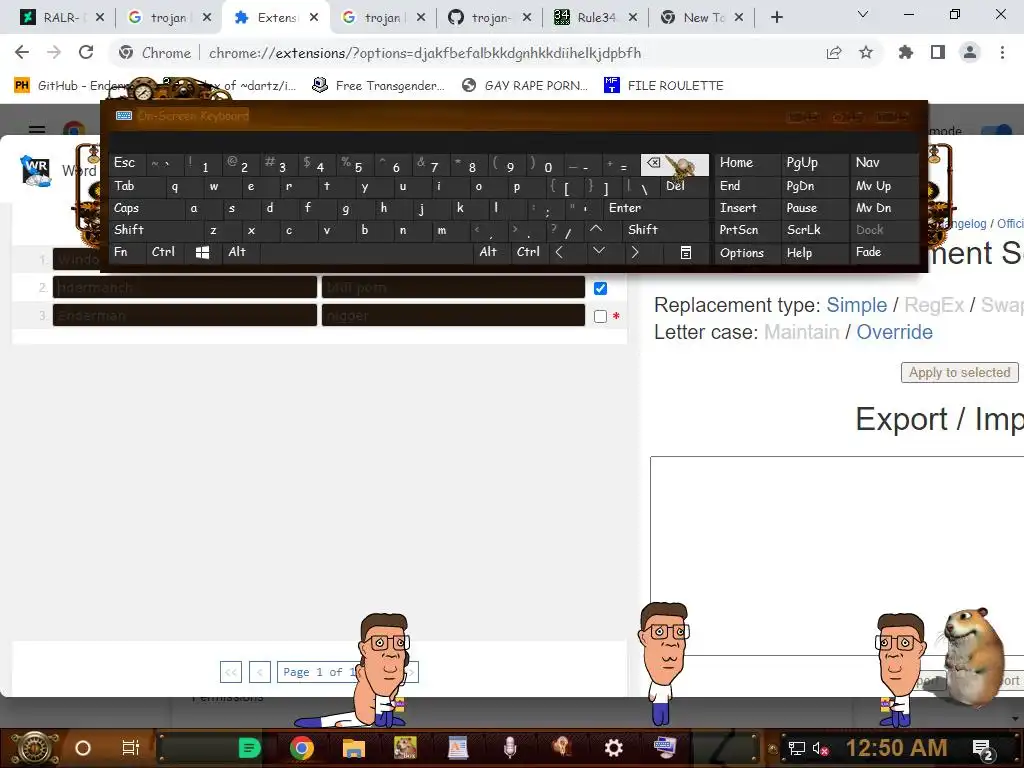The height and width of the screenshot is (768, 1024).
Task: Open the tab search chevron dropdown
Action: (863, 15)
